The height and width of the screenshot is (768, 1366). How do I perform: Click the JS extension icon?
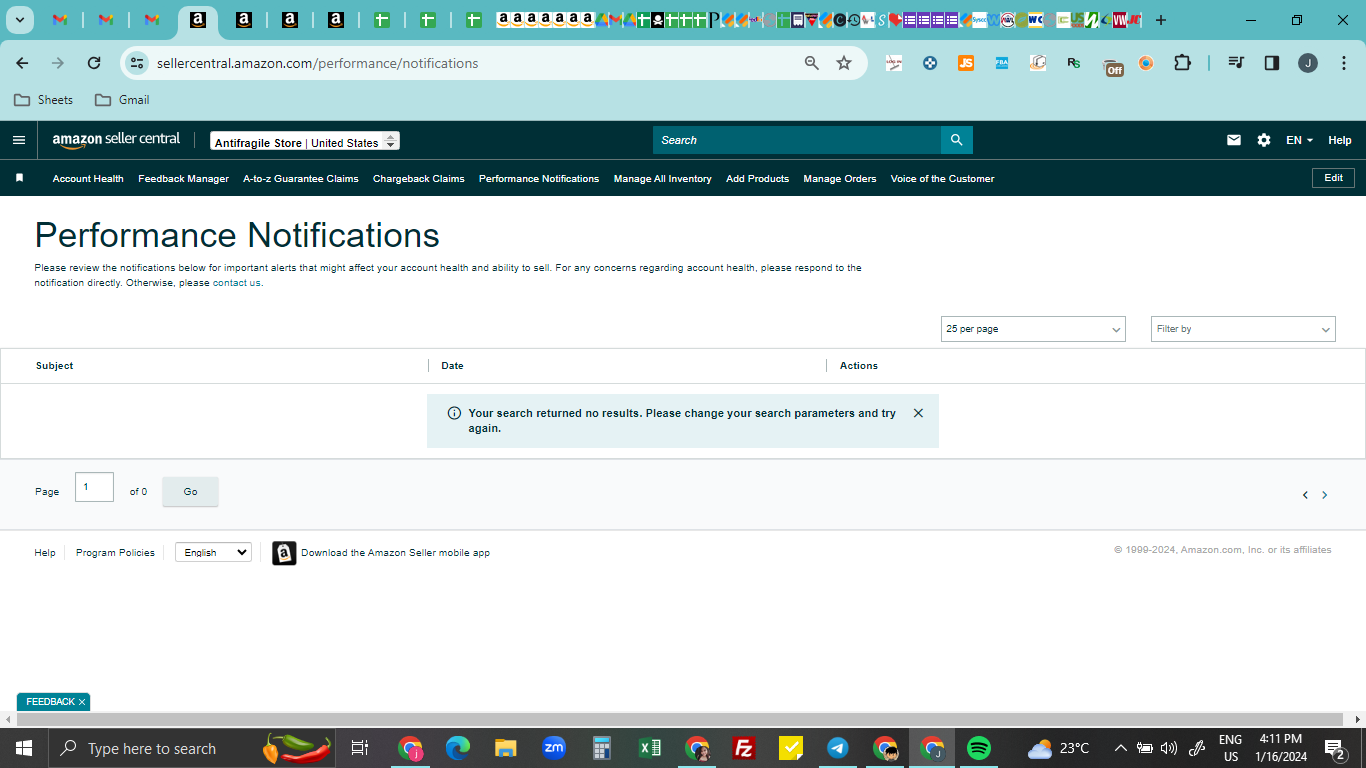point(966,63)
